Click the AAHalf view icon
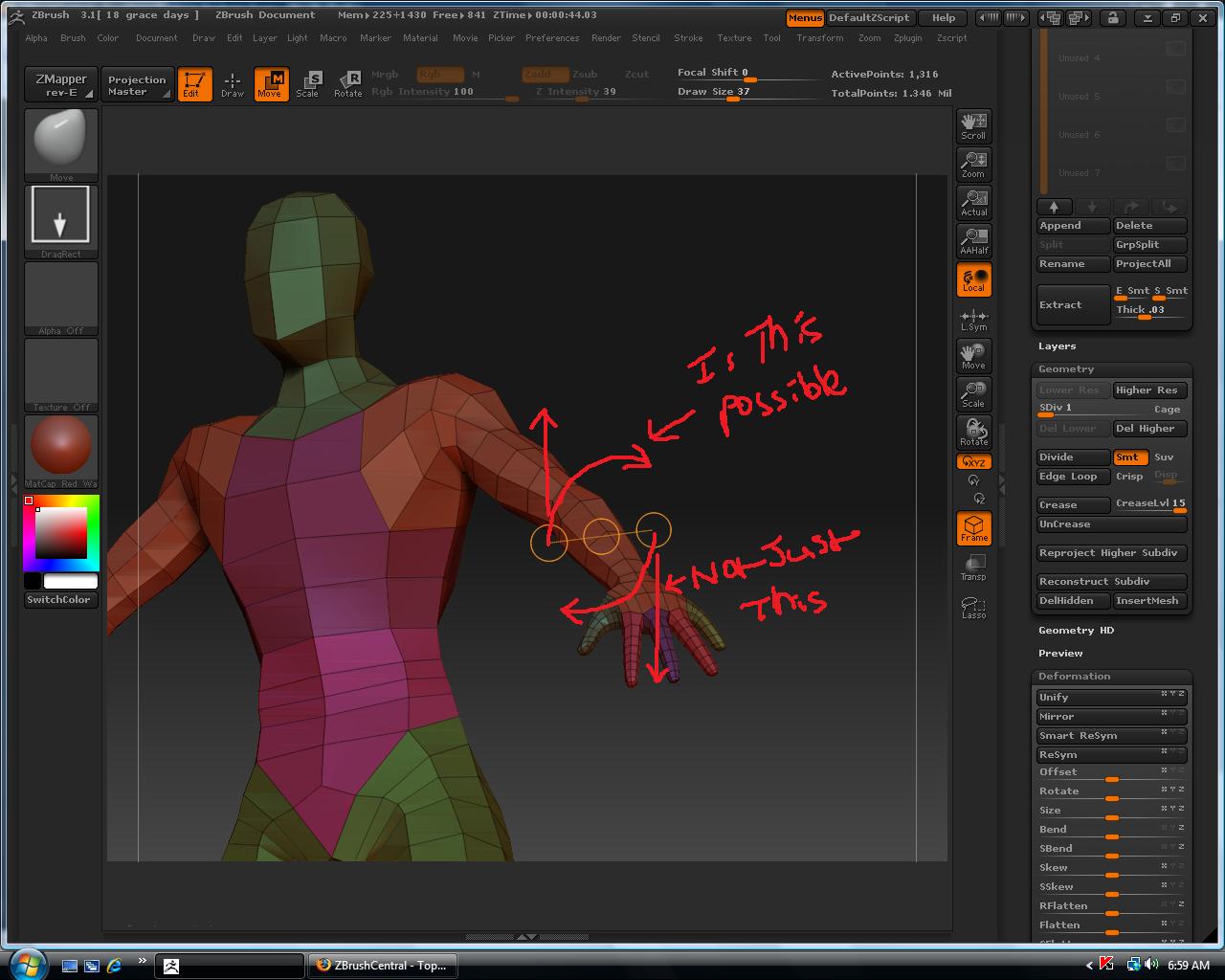This screenshot has height=980, width=1225. [x=973, y=240]
